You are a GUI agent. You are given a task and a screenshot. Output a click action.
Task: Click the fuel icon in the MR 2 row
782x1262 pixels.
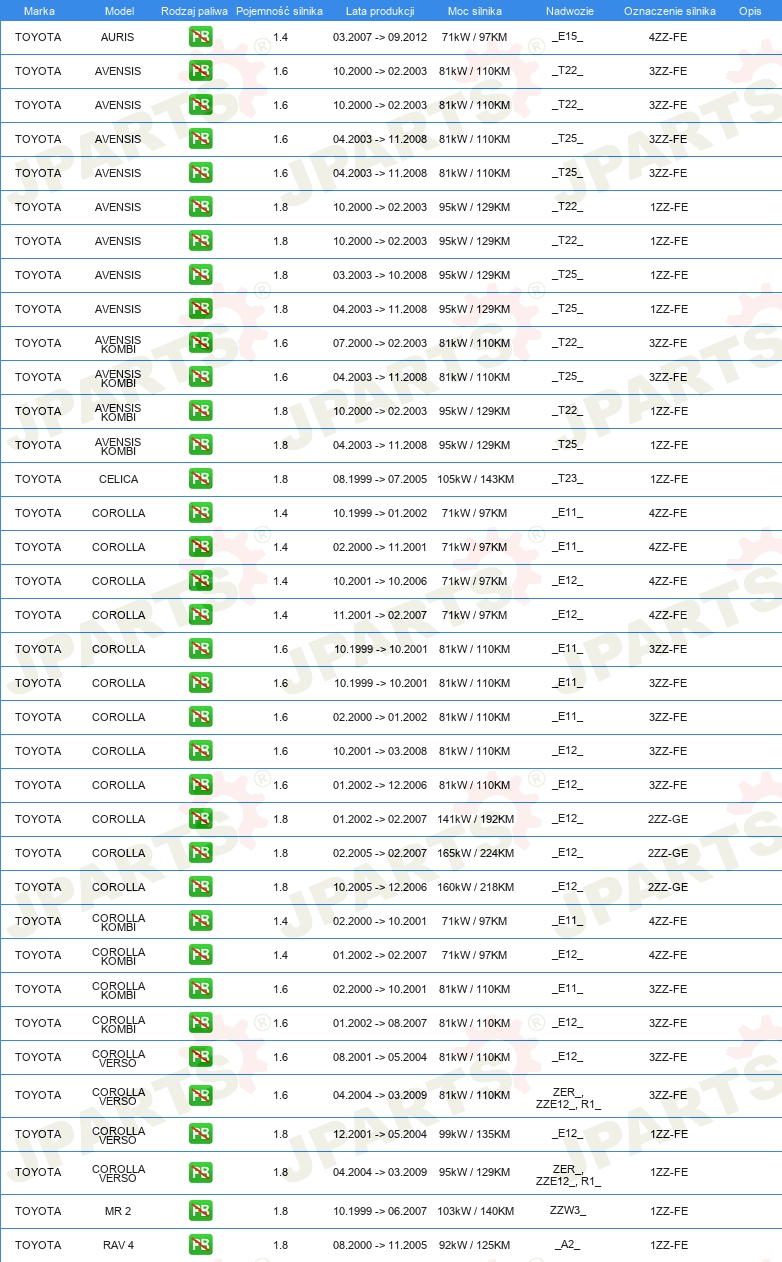(x=200, y=1211)
